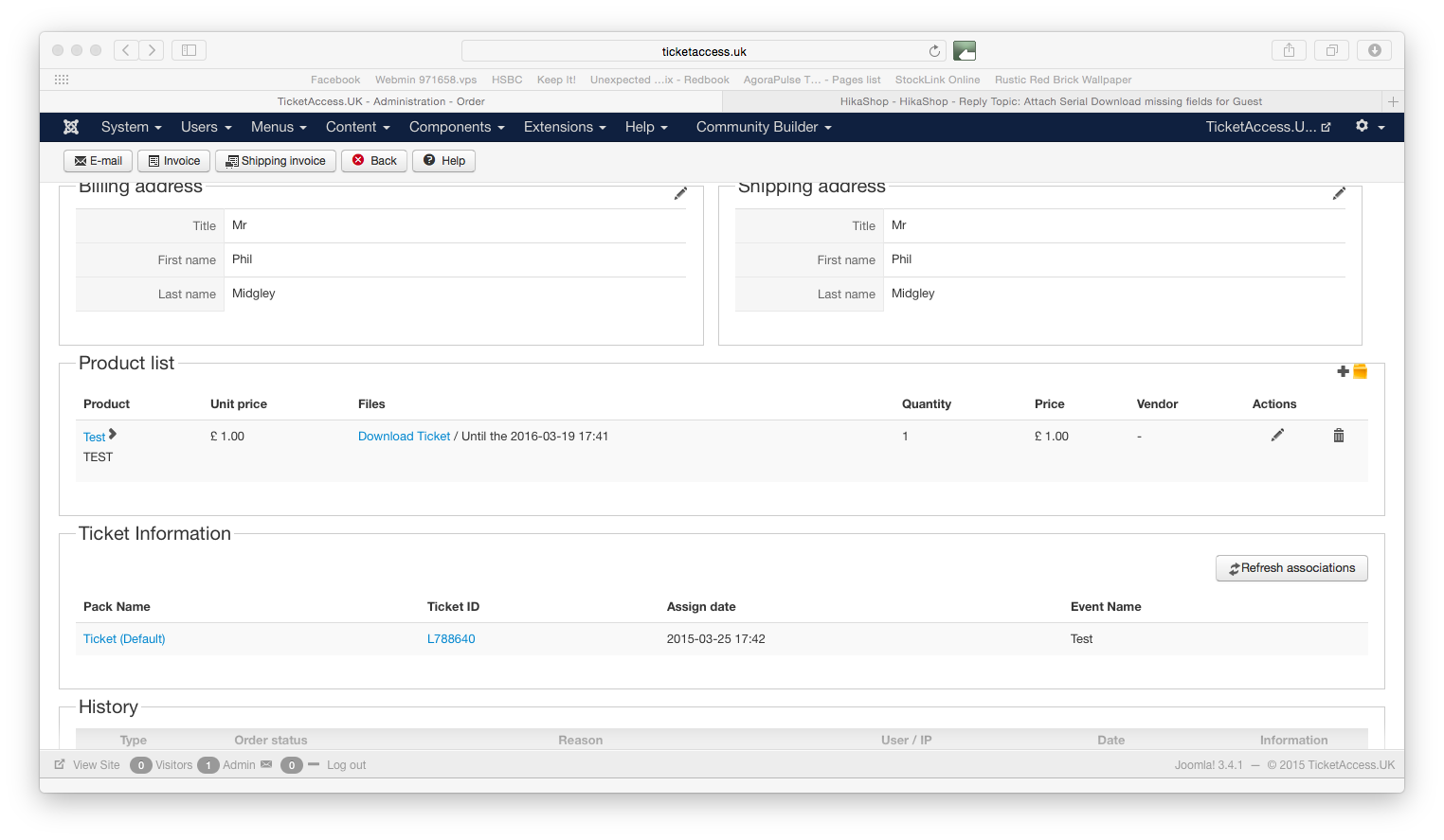Go back in Safari history
Viewport: 1444px width, 840px height.
[x=126, y=50]
